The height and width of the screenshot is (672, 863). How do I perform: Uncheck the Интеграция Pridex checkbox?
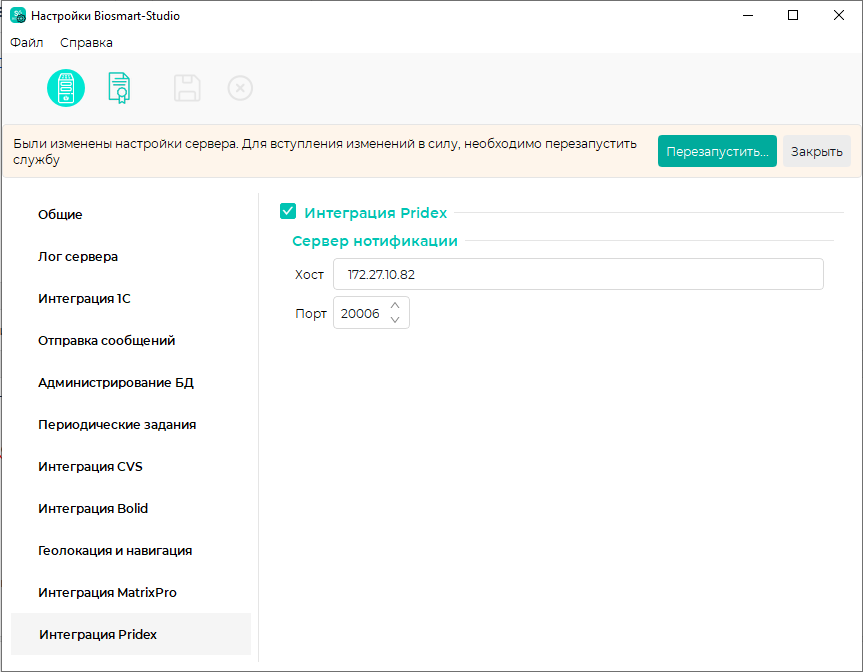(x=288, y=211)
